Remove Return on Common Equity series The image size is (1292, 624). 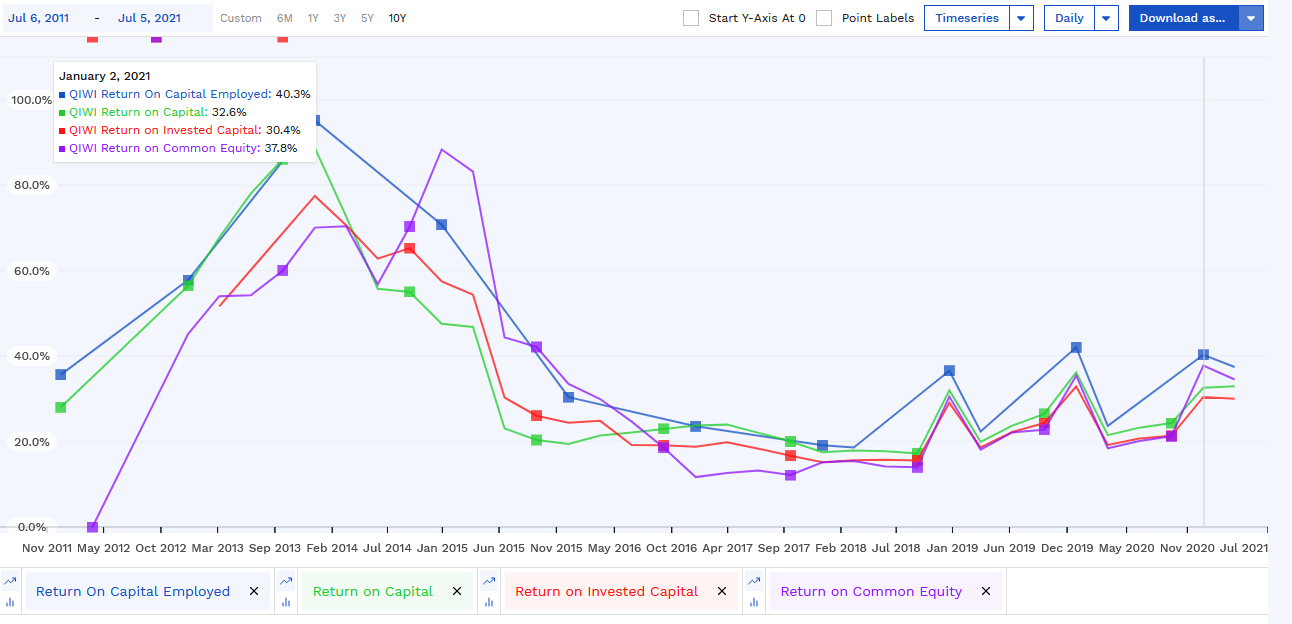click(x=986, y=592)
